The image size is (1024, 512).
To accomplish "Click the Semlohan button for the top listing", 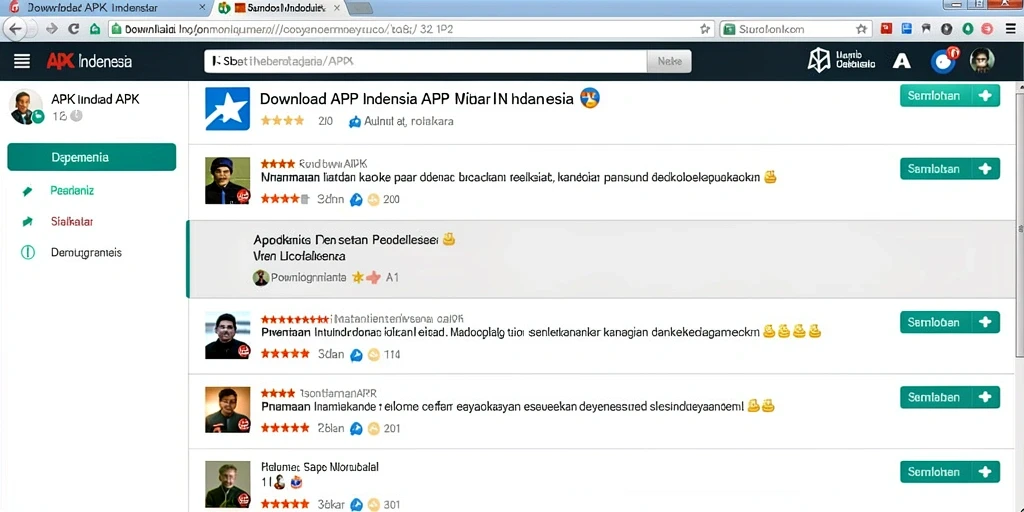I will (950, 96).
